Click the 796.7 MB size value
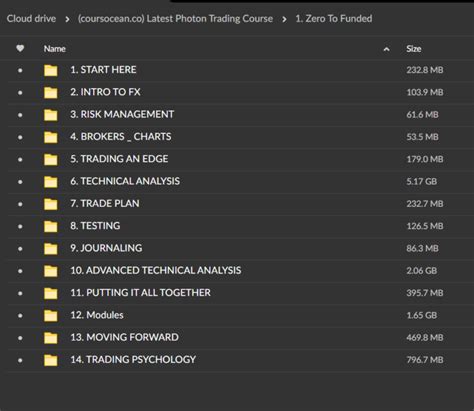The height and width of the screenshot is (411, 474). pos(425,360)
